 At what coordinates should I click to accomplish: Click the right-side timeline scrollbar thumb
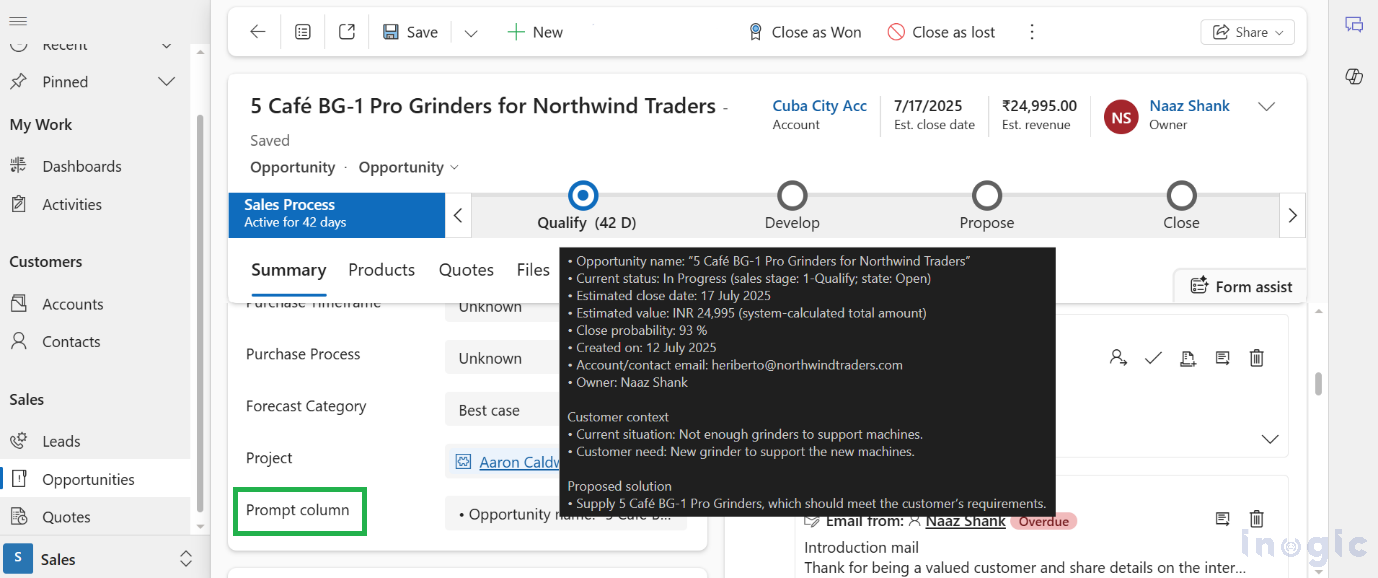coord(1318,384)
